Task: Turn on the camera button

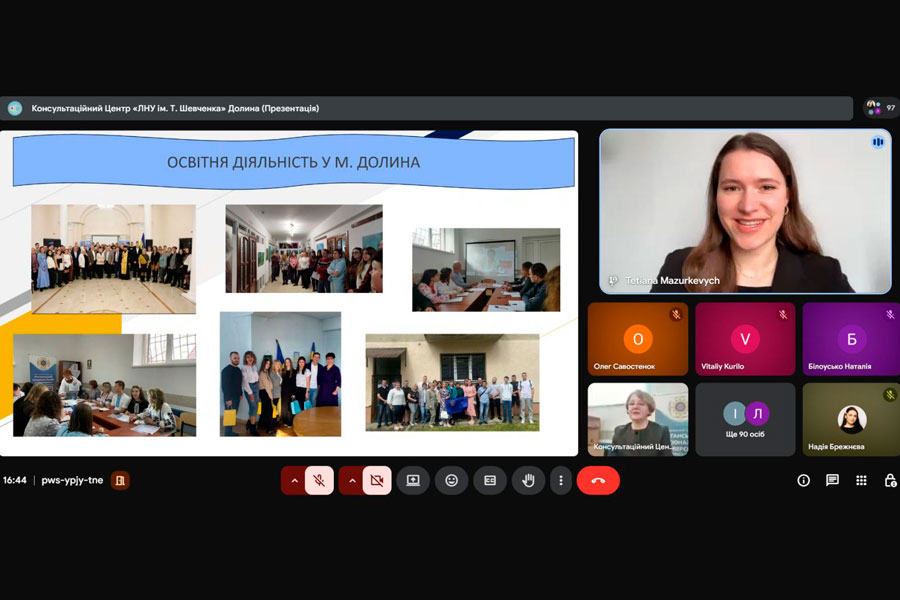Action: click(x=377, y=481)
